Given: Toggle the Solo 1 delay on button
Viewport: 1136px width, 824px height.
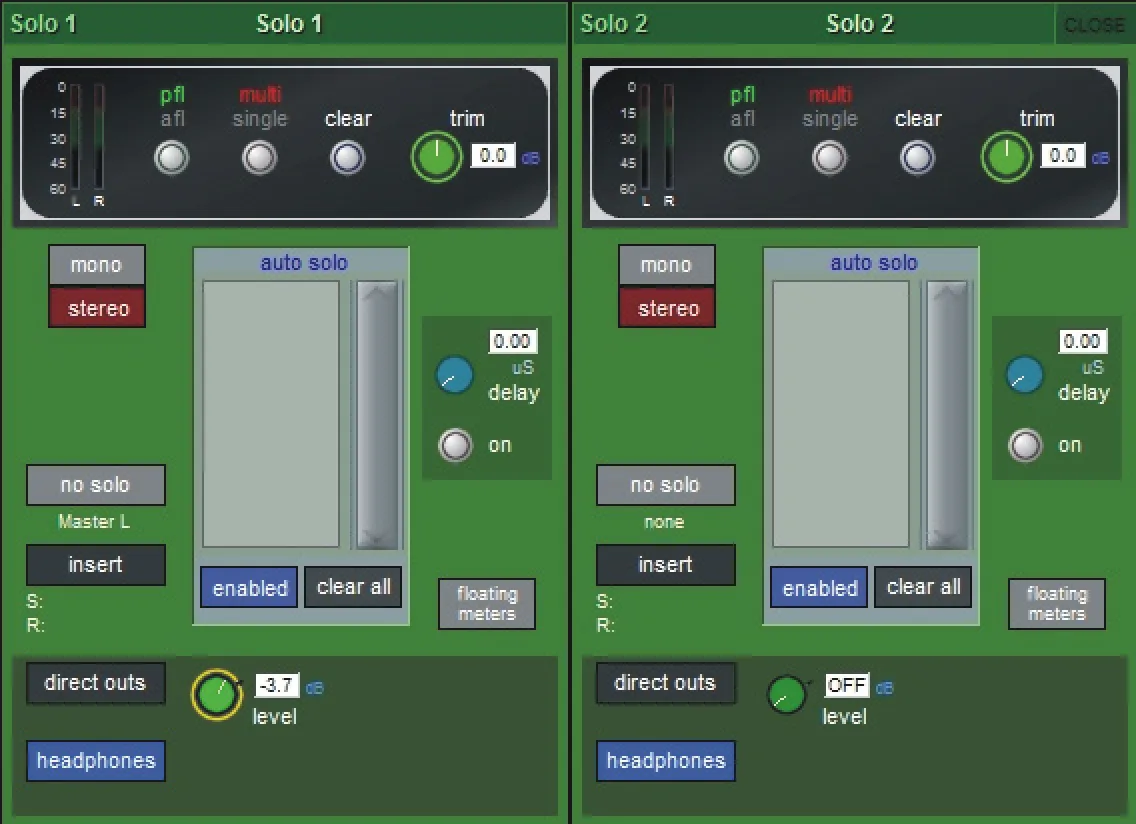Looking at the screenshot, I should pos(456,445).
